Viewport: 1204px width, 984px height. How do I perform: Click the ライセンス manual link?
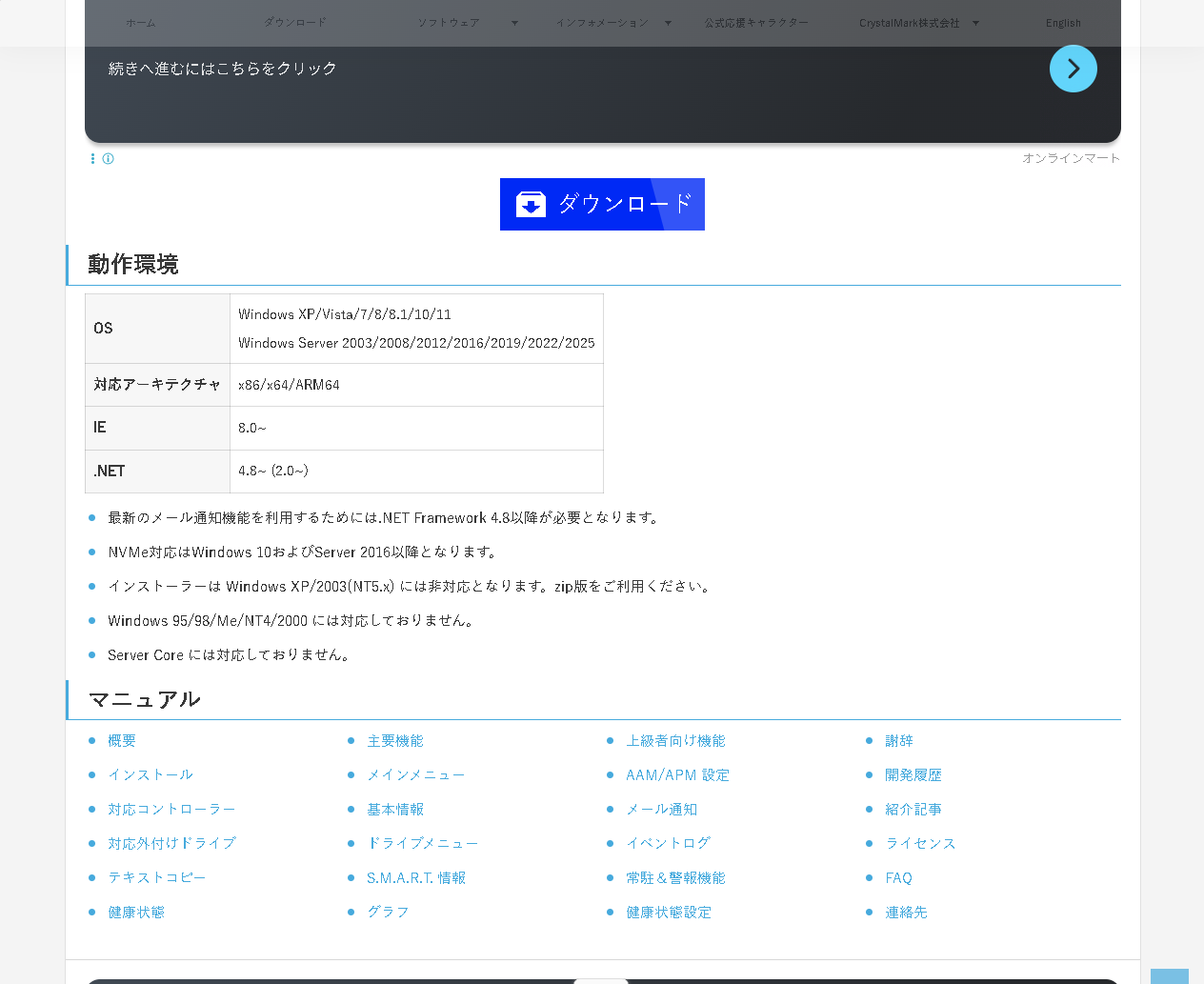(x=920, y=843)
